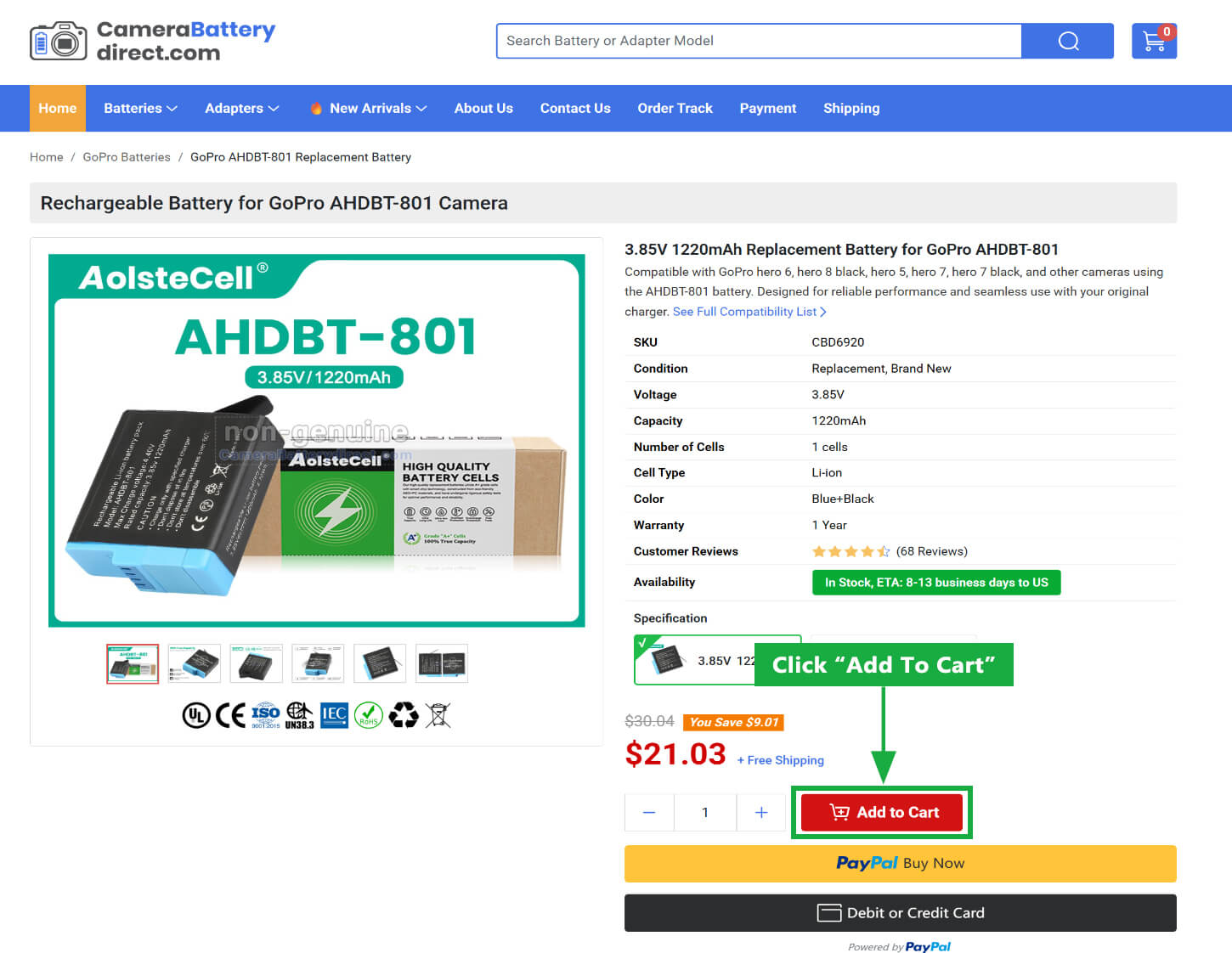Click the IEC certification icon

click(x=334, y=715)
